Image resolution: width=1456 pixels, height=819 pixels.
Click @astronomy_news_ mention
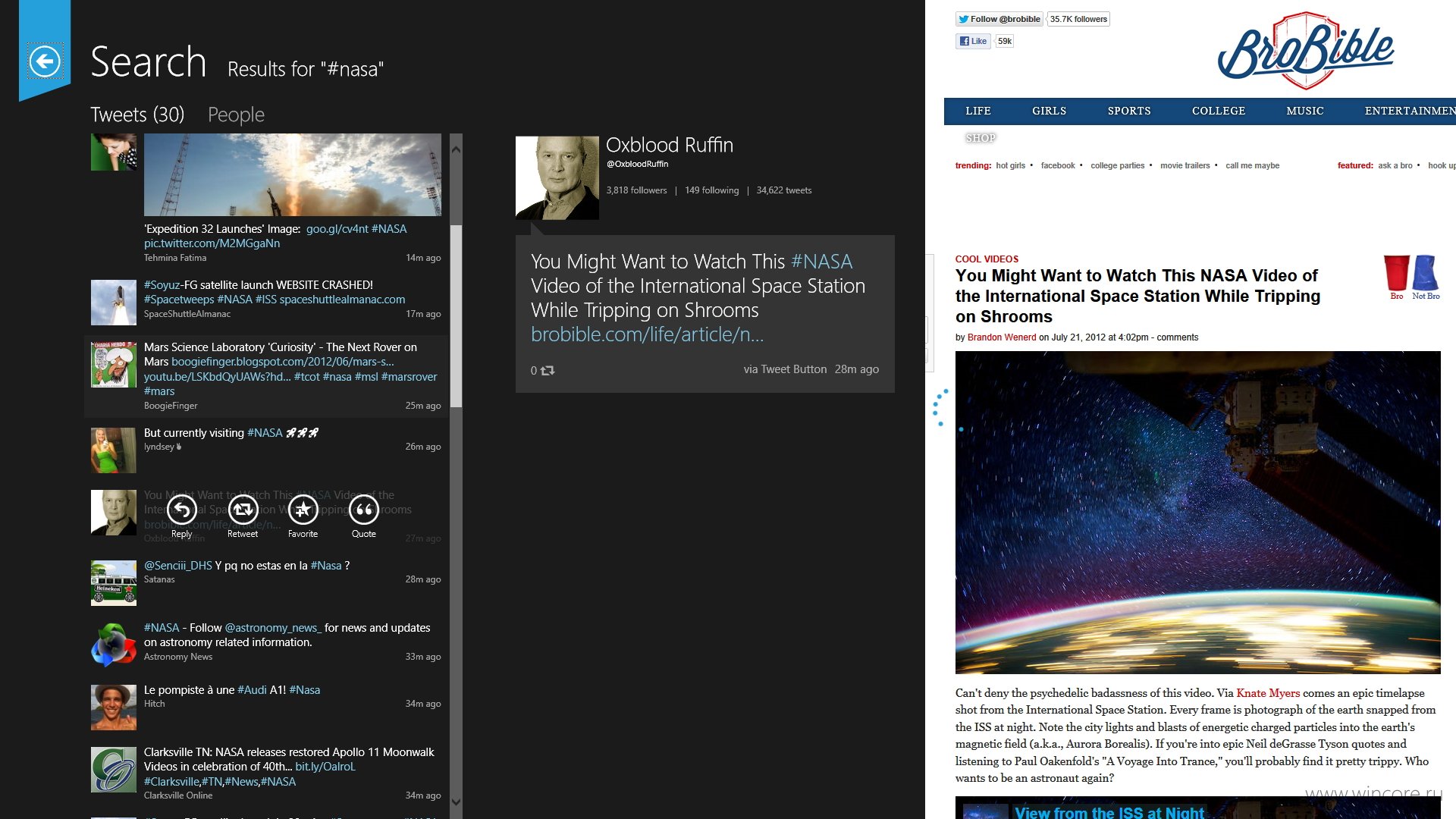[273, 628]
